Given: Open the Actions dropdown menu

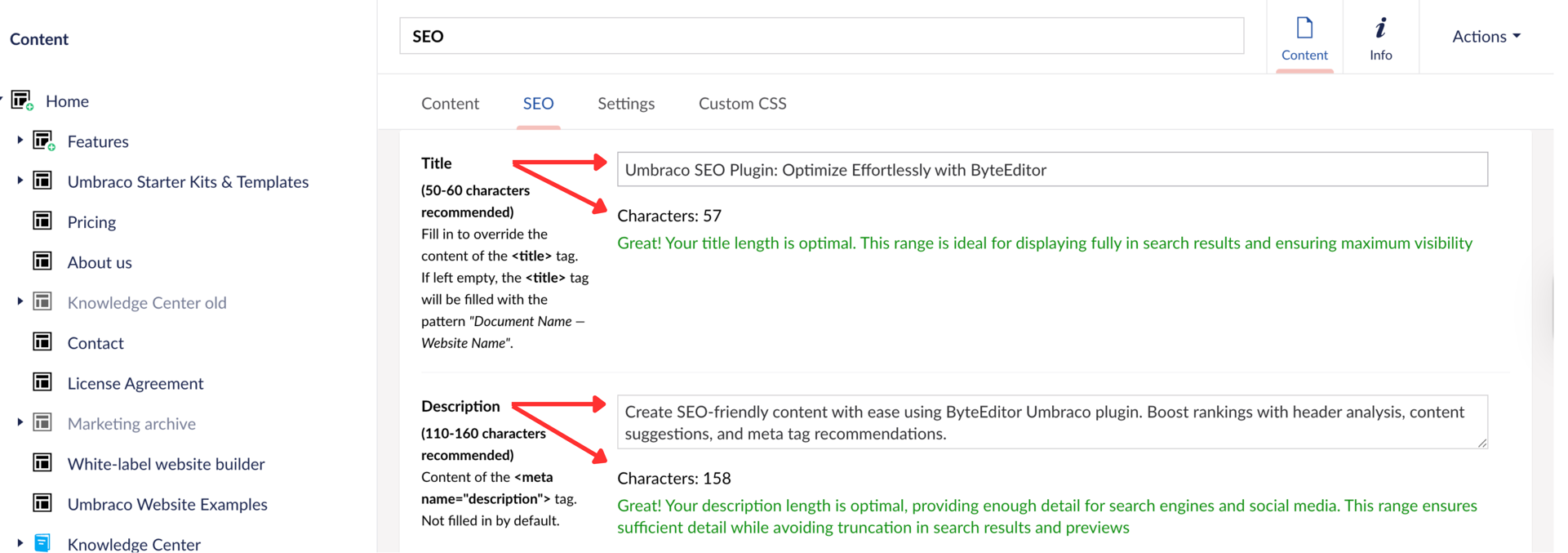Looking at the screenshot, I should tap(1486, 36).
